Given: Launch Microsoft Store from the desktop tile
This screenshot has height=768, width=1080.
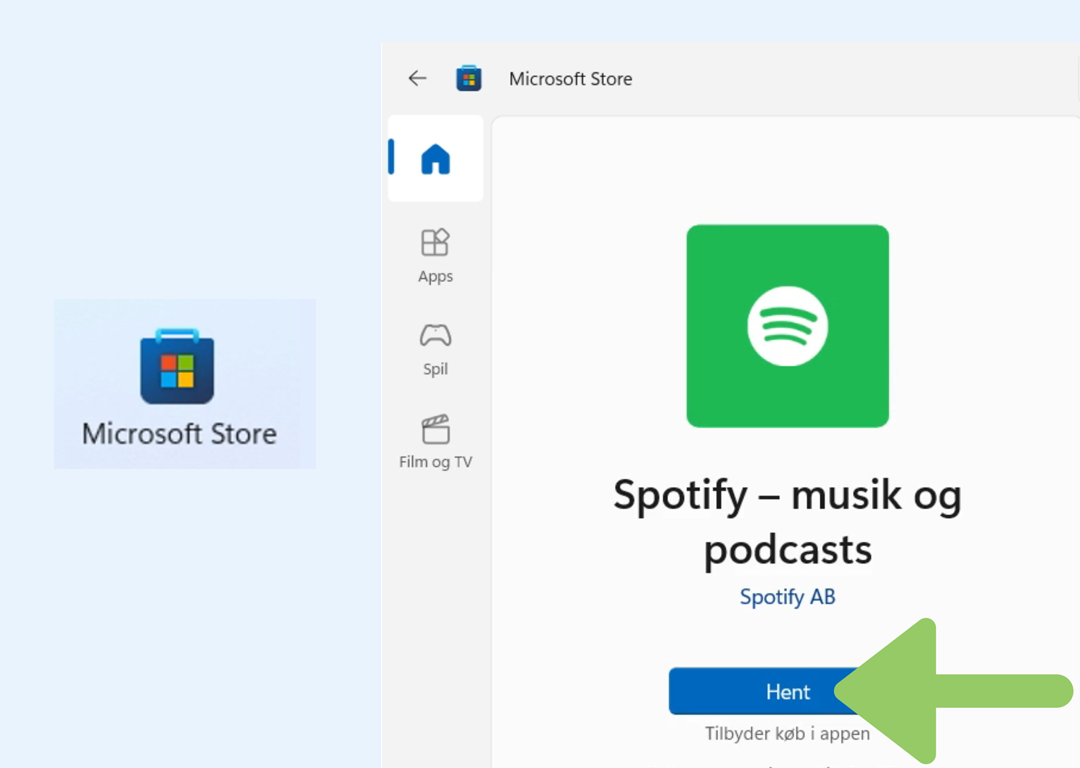Looking at the screenshot, I should point(185,384).
